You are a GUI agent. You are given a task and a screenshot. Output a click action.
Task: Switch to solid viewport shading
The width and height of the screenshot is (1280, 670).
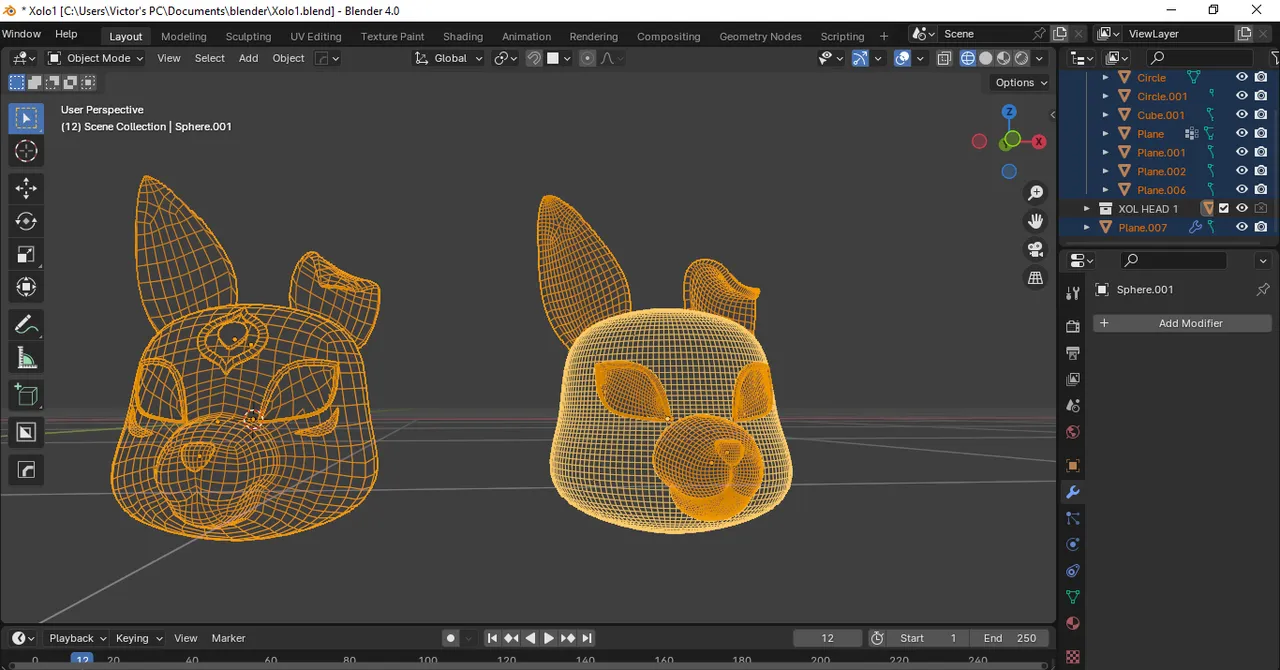[x=986, y=58]
